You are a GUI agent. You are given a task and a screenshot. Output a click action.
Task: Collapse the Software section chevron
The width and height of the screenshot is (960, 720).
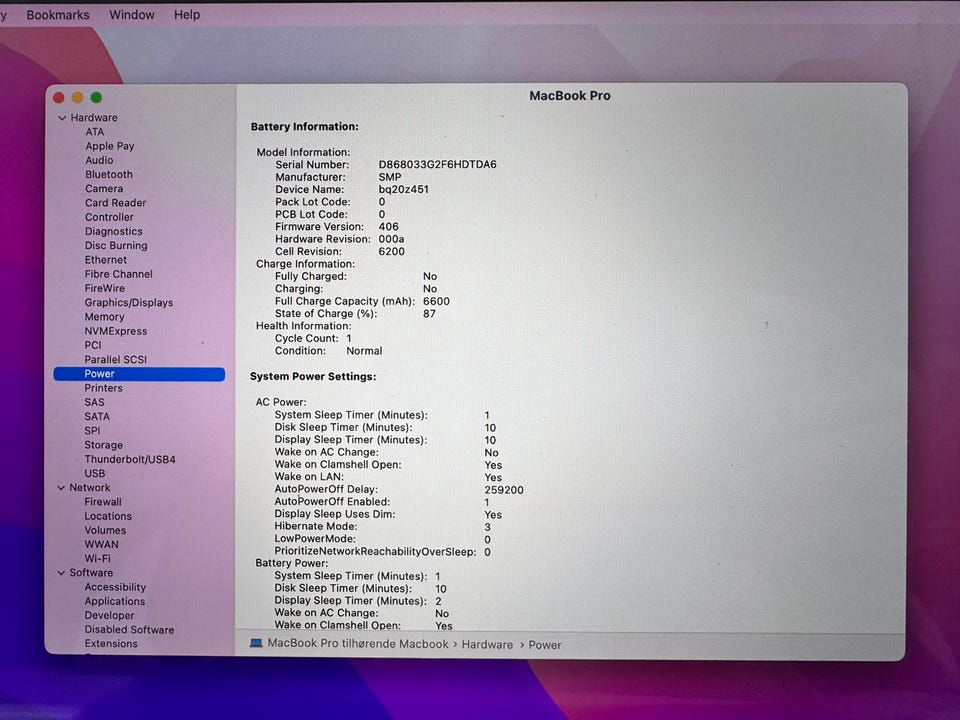(x=61, y=573)
